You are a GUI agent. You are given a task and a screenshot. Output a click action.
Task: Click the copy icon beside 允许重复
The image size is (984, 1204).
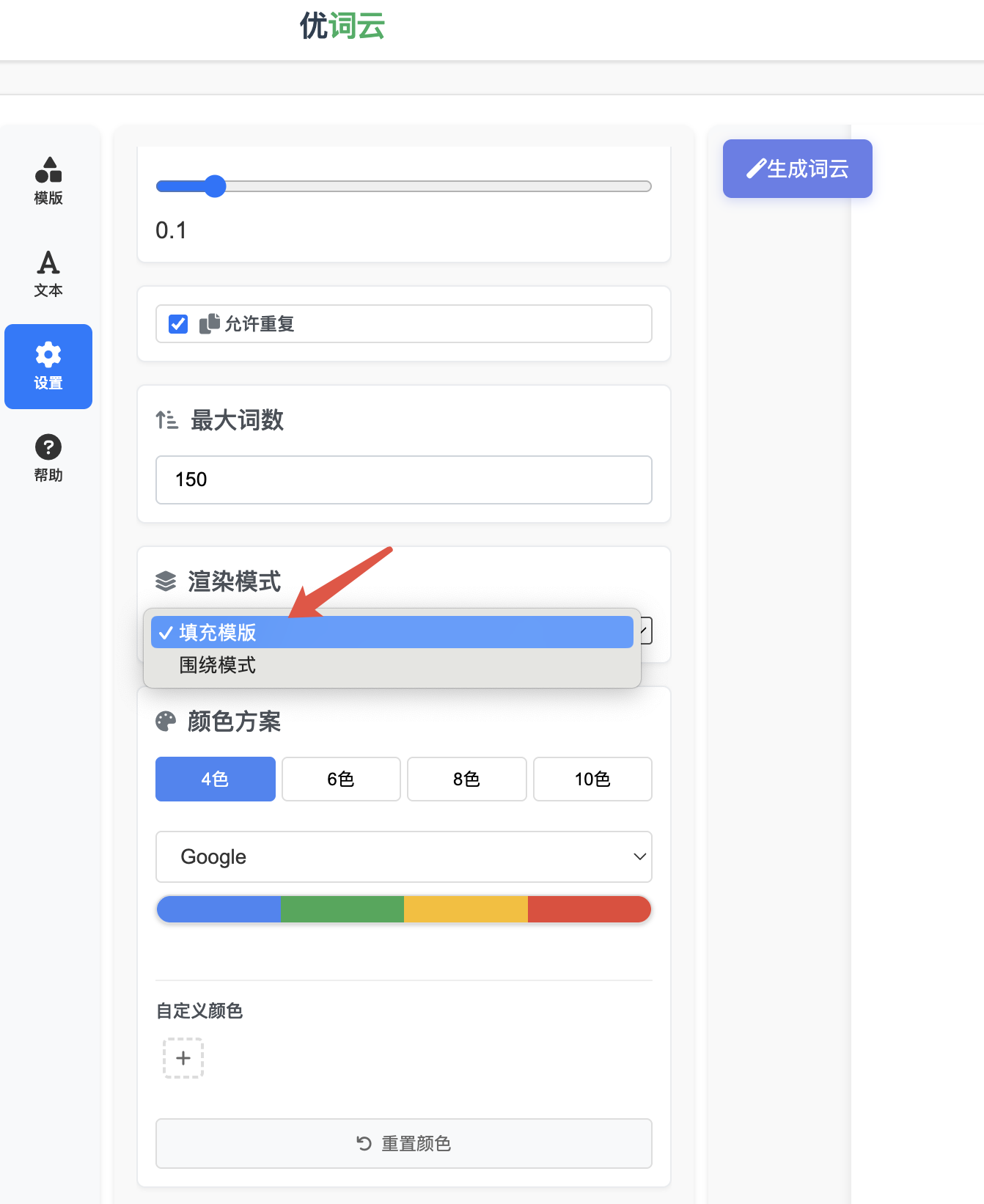(x=210, y=323)
